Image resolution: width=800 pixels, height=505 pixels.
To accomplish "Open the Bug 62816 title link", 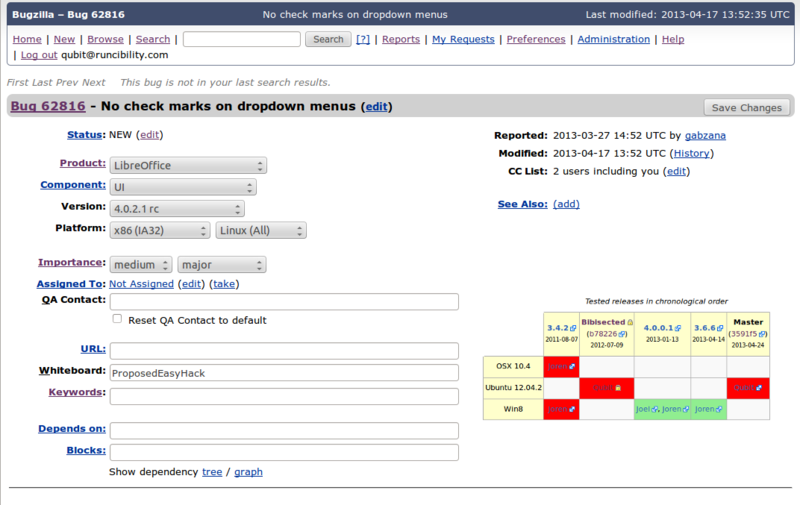I will click(x=48, y=106).
